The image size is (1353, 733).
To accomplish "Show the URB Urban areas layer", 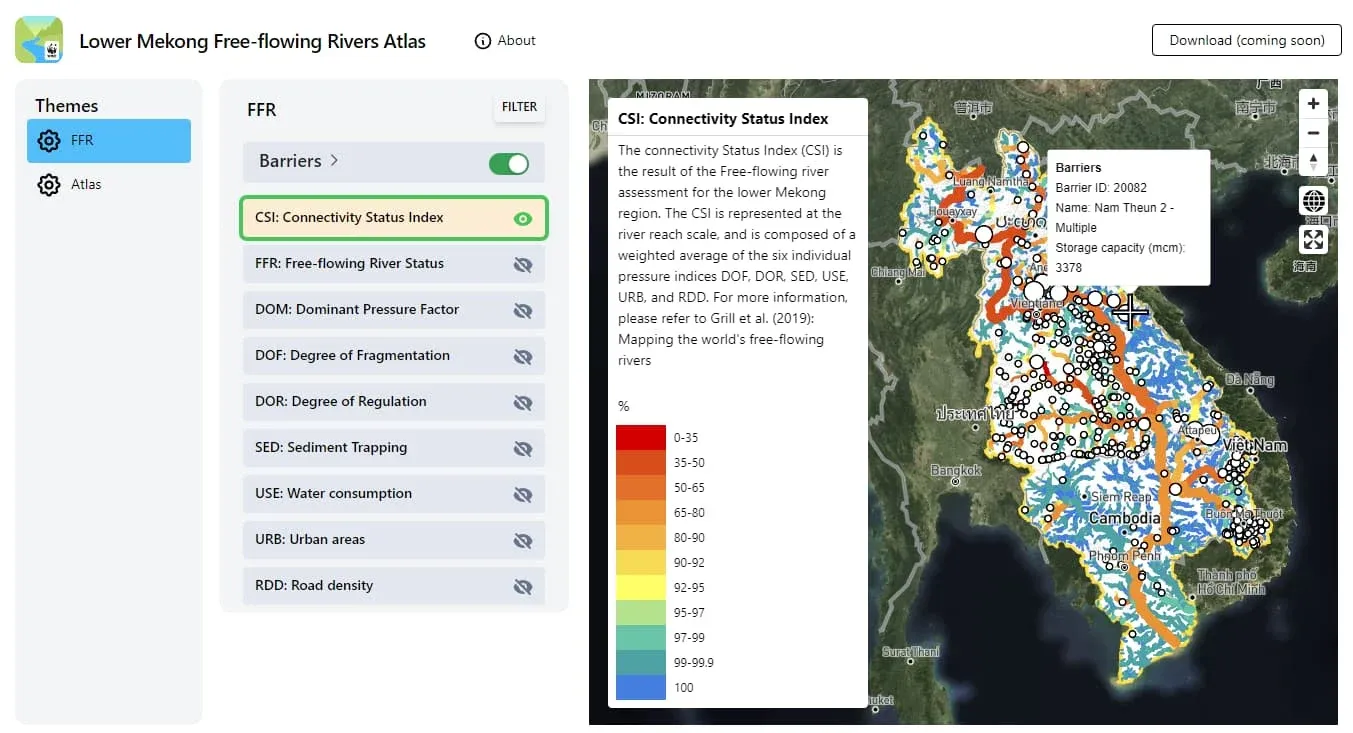I will (522, 540).
